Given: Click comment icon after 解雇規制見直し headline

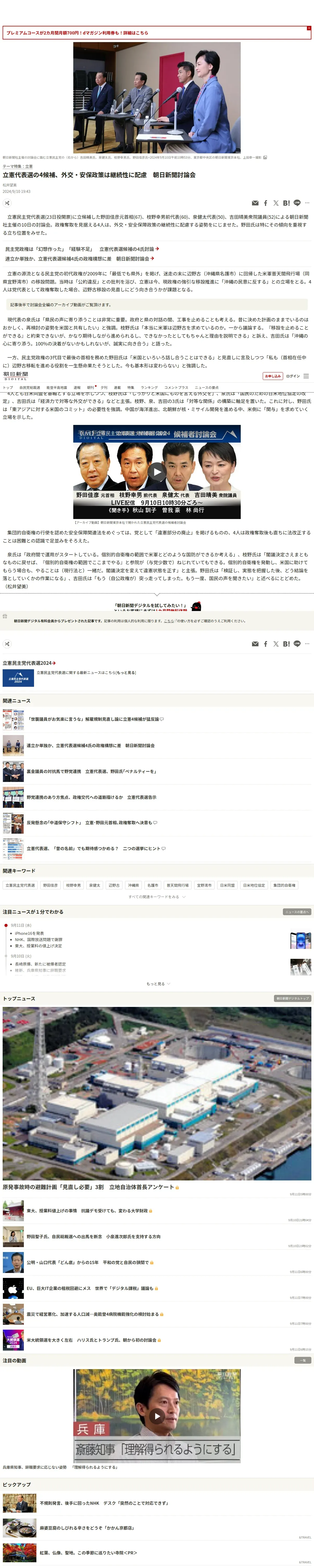Looking at the screenshot, I should pyautogui.click(x=161, y=719).
